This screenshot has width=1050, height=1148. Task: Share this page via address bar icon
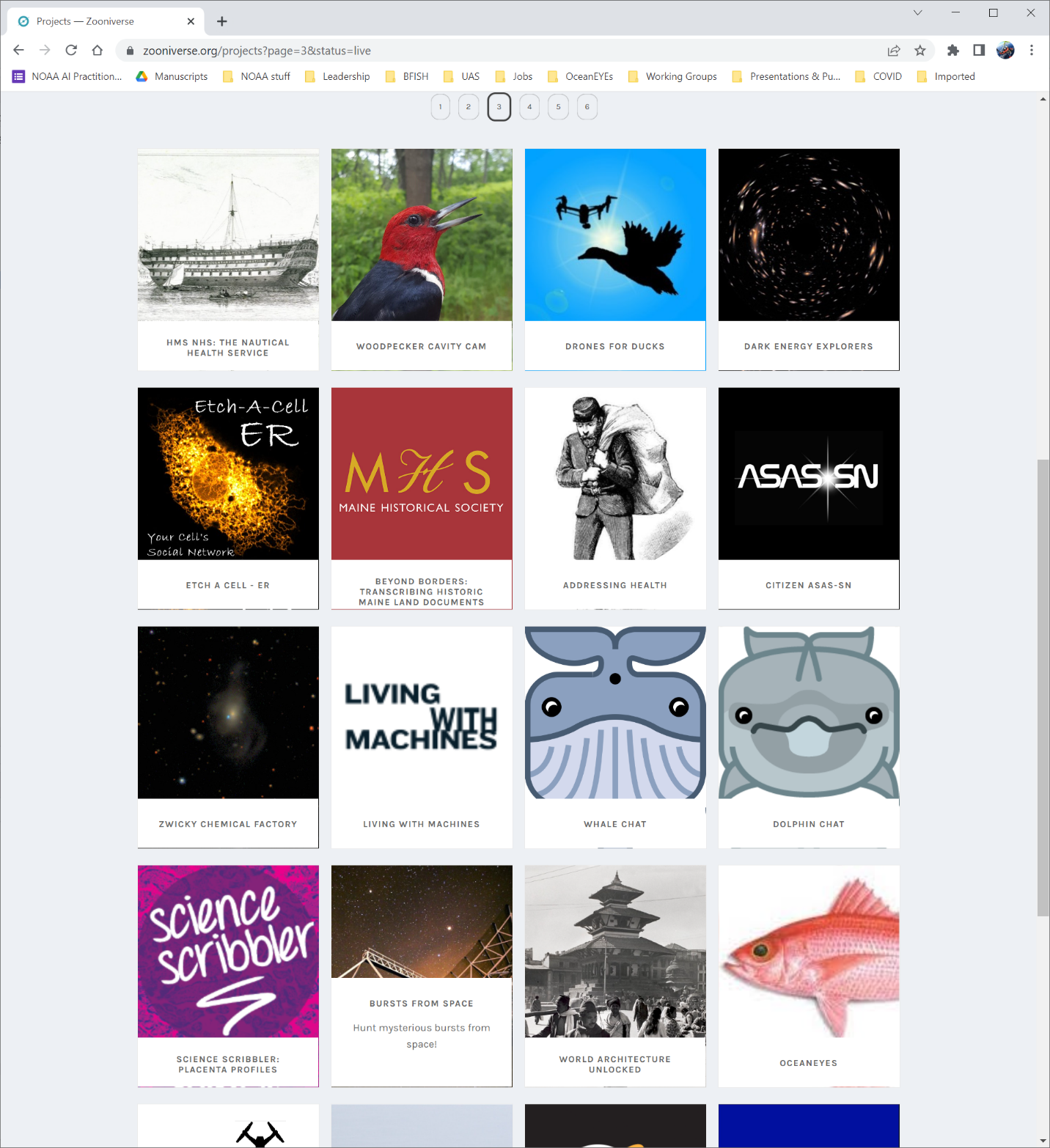coord(894,51)
